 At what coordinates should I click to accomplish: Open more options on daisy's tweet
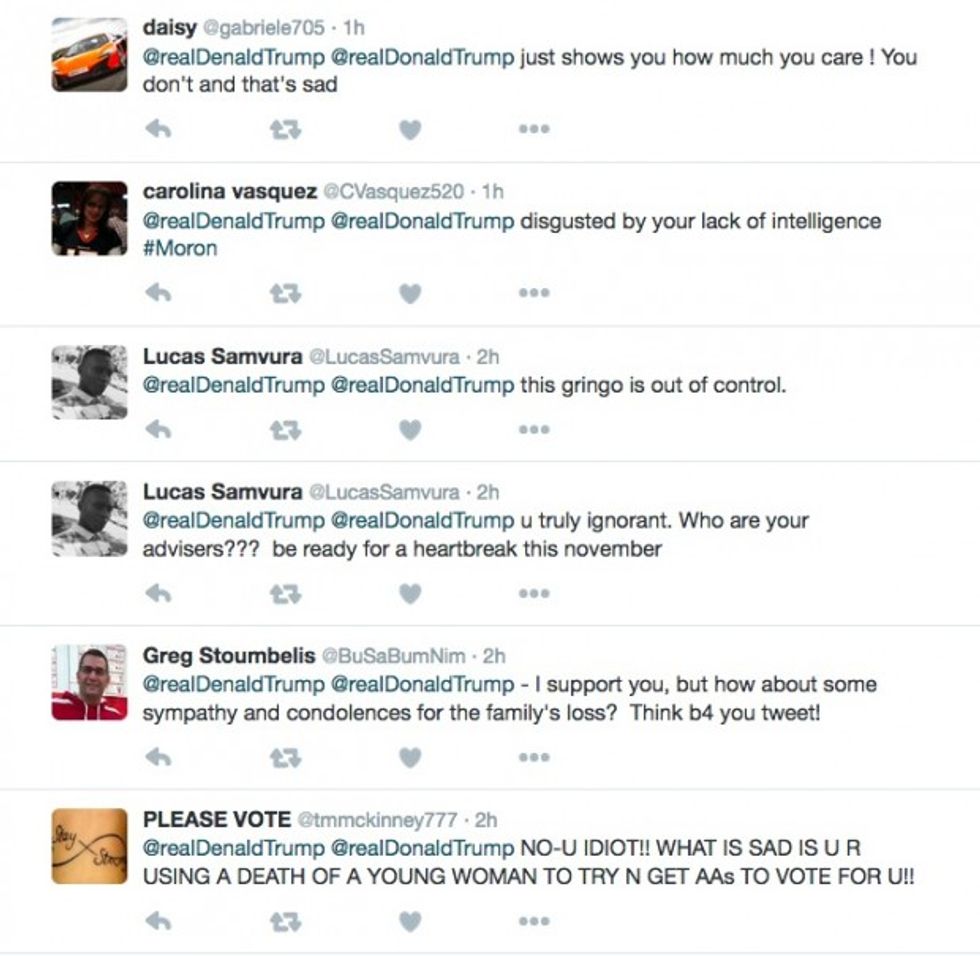533,129
